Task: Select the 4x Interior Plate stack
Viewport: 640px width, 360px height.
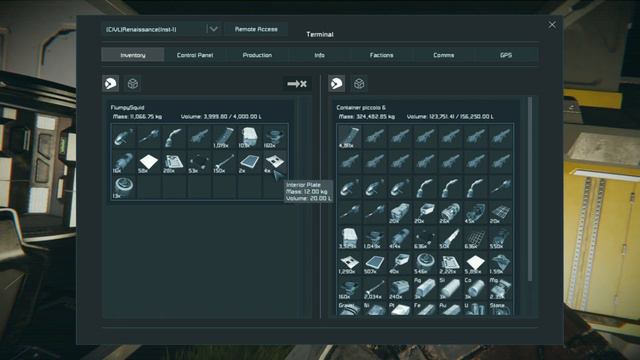Action: click(x=276, y=162)
